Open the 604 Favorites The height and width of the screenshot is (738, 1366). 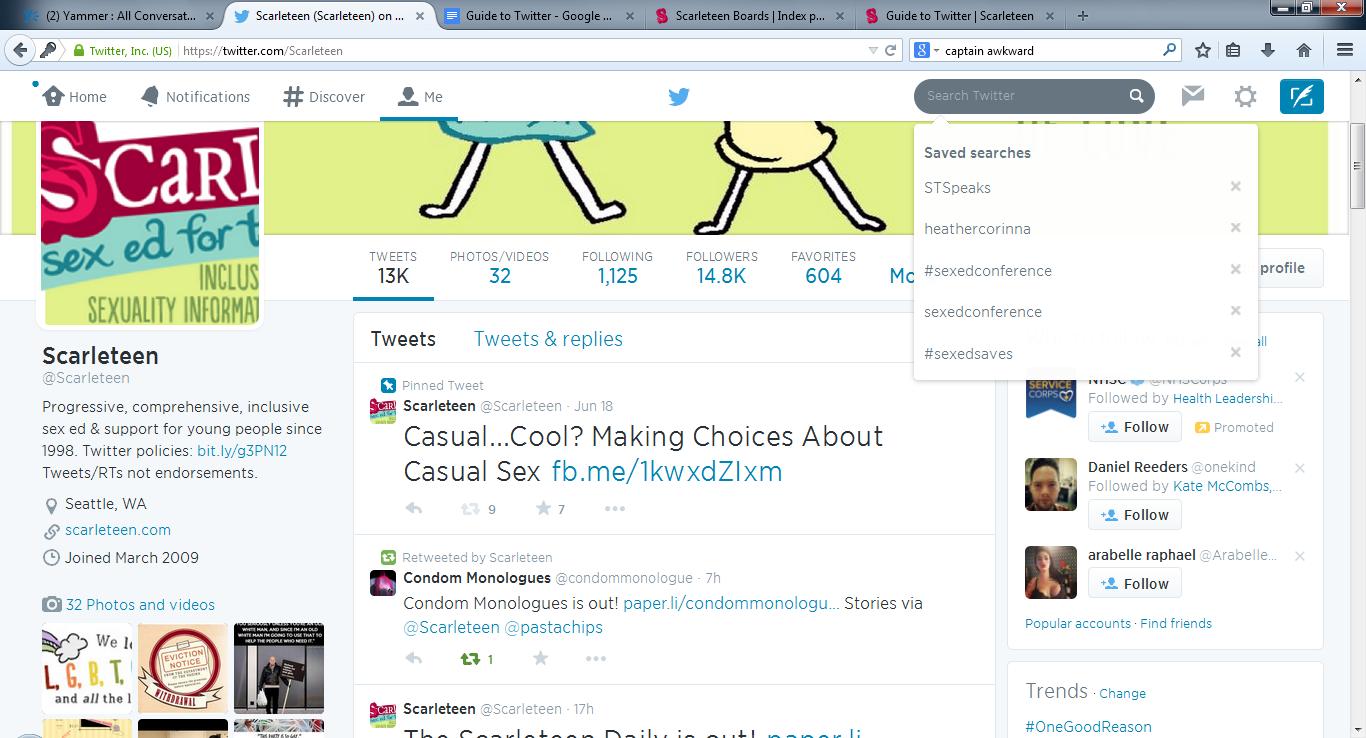(823, 268)
